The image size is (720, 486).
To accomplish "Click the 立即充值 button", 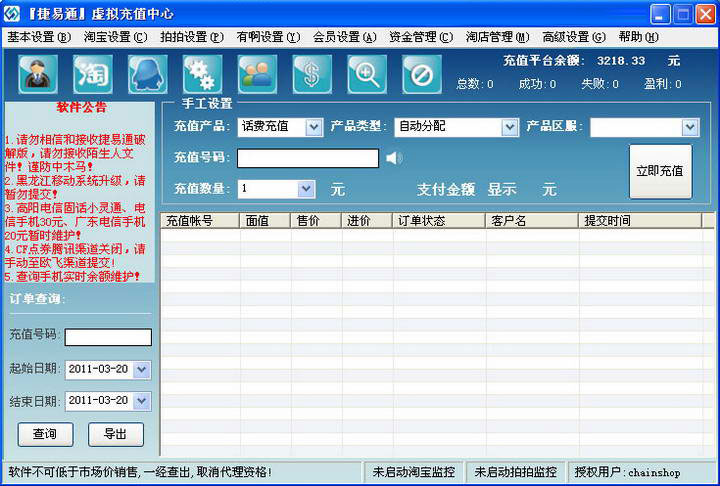I will click(660, 171).
